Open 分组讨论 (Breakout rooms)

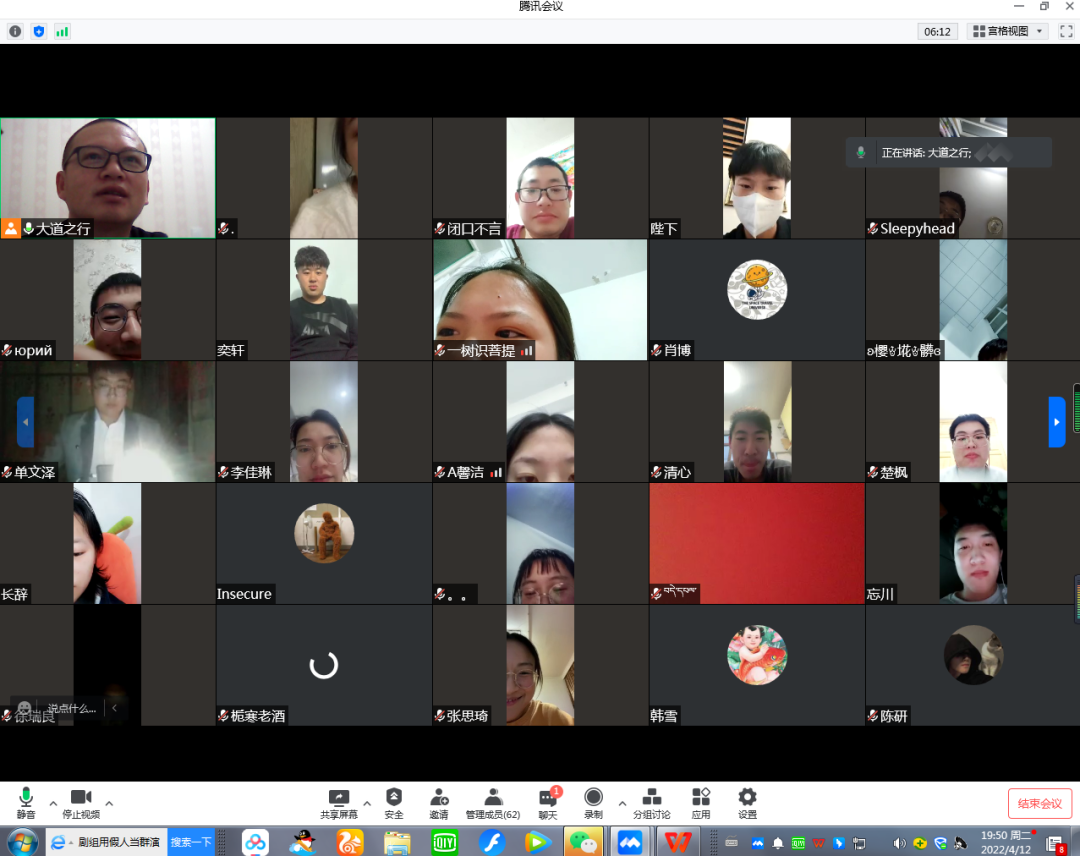tap(651, 802)
